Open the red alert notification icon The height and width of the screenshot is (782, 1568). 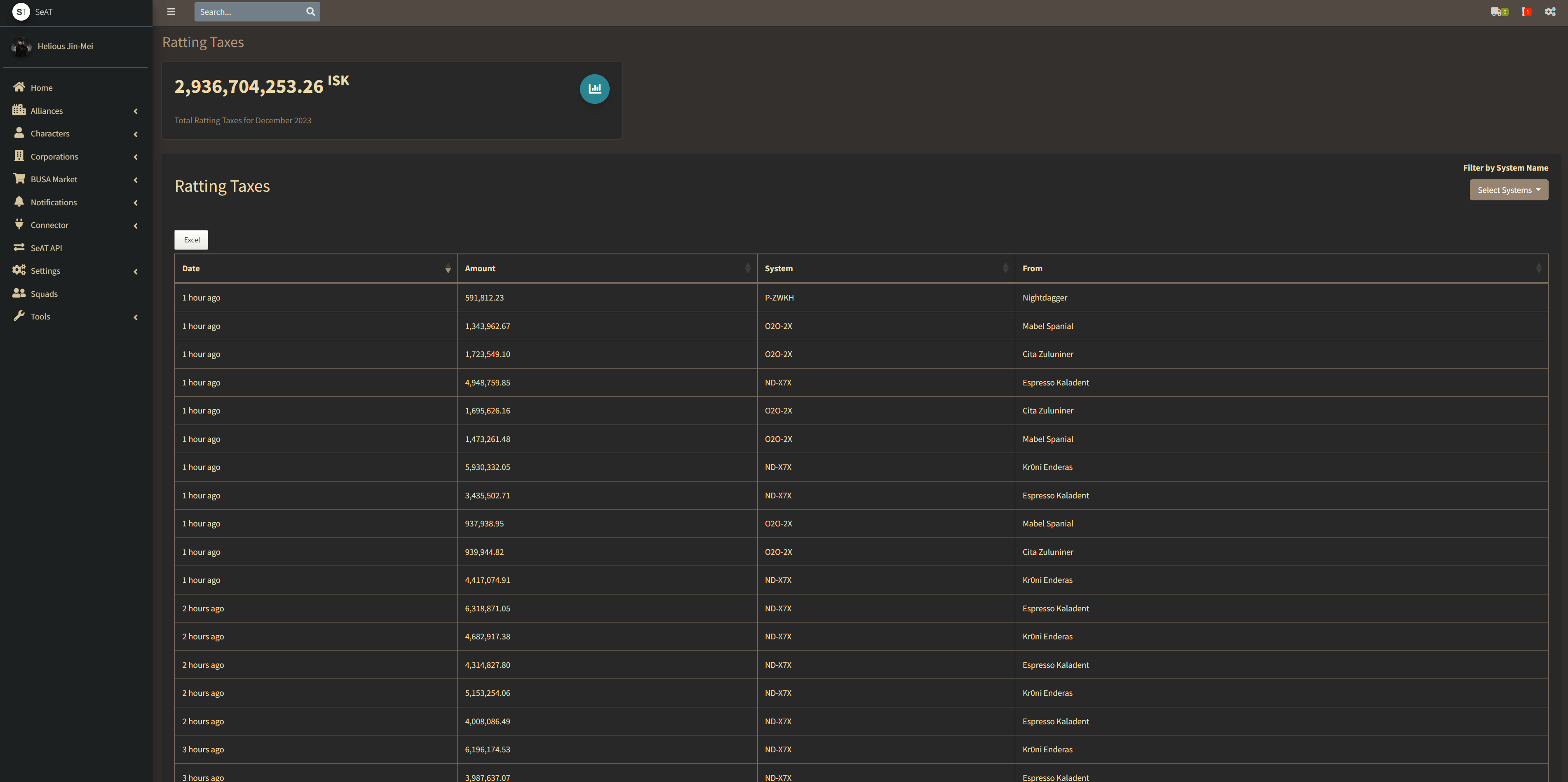1526,12
